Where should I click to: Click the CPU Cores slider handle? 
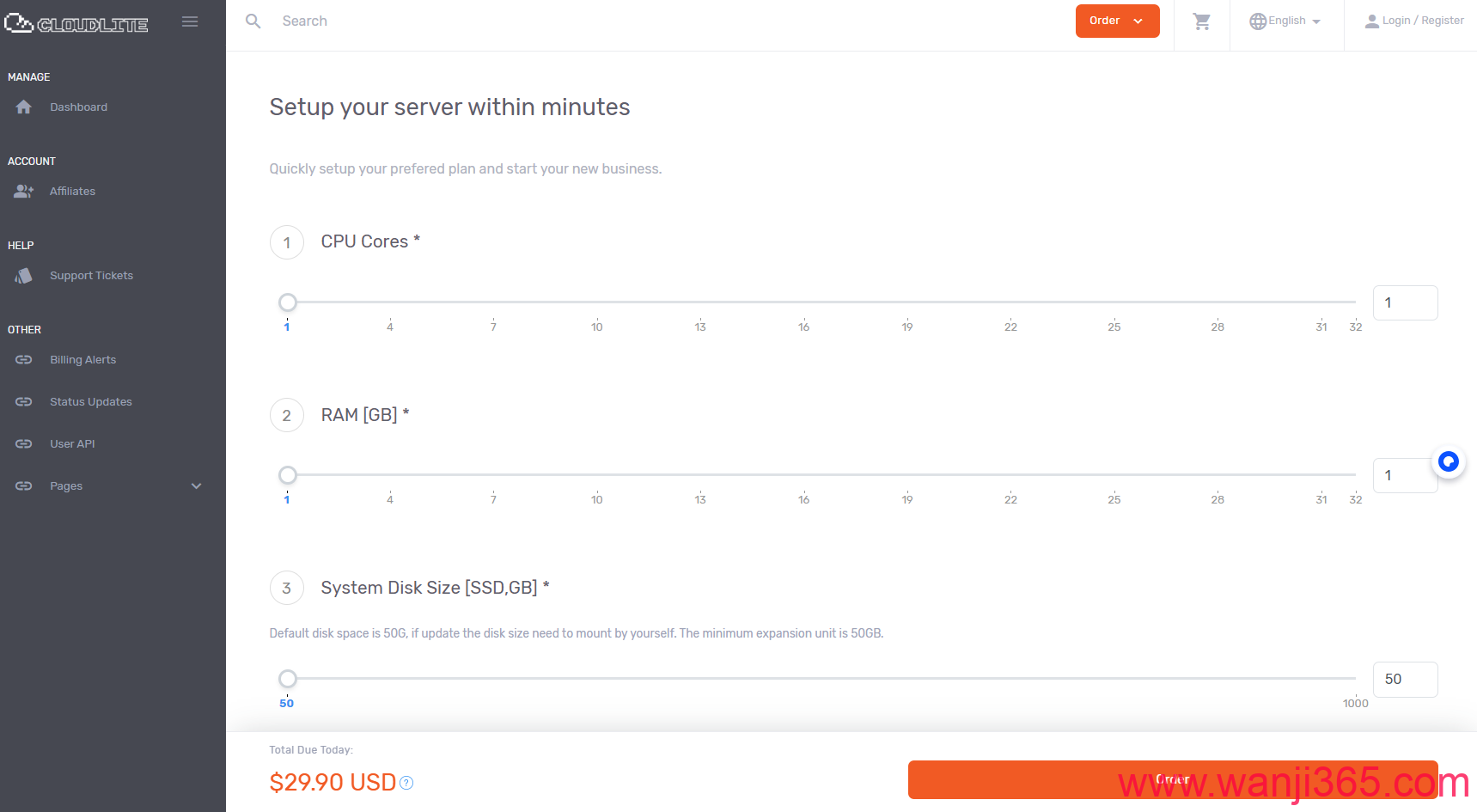[288, 302]
